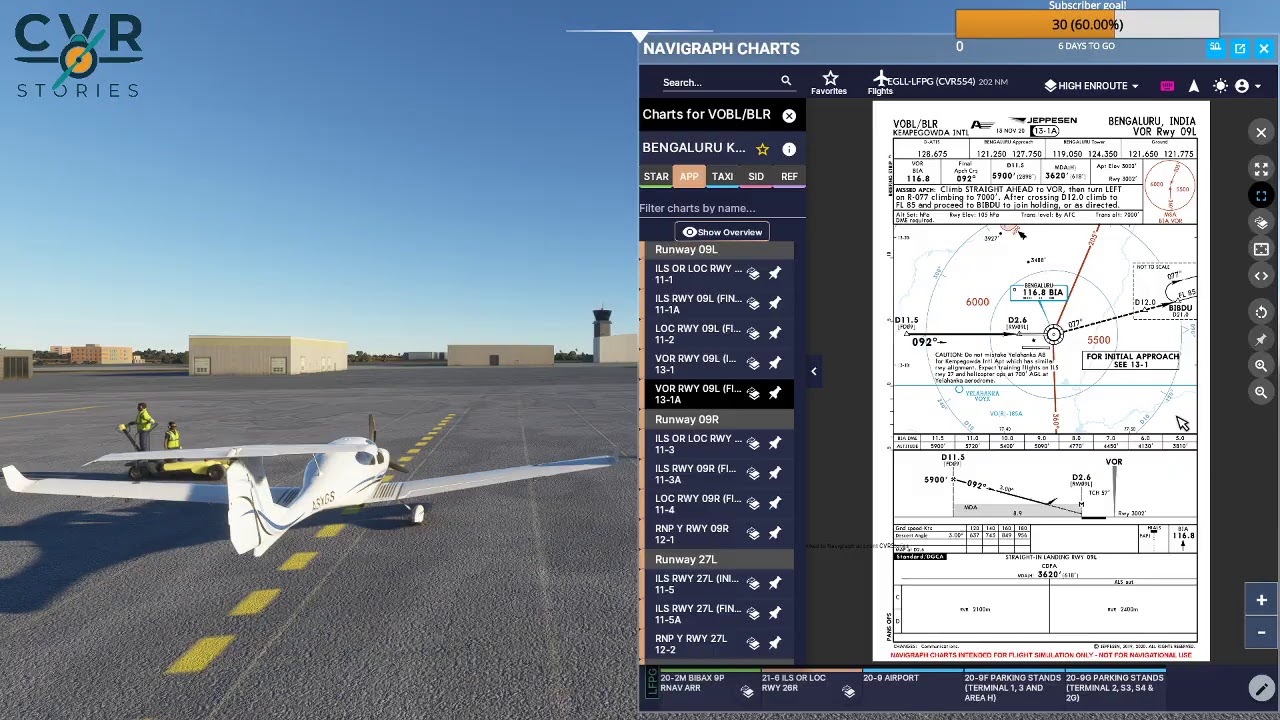The width and height of the screenshot is (1280, 720).
Task: Switch to the SID charts tab
Action: click(756, 177)
